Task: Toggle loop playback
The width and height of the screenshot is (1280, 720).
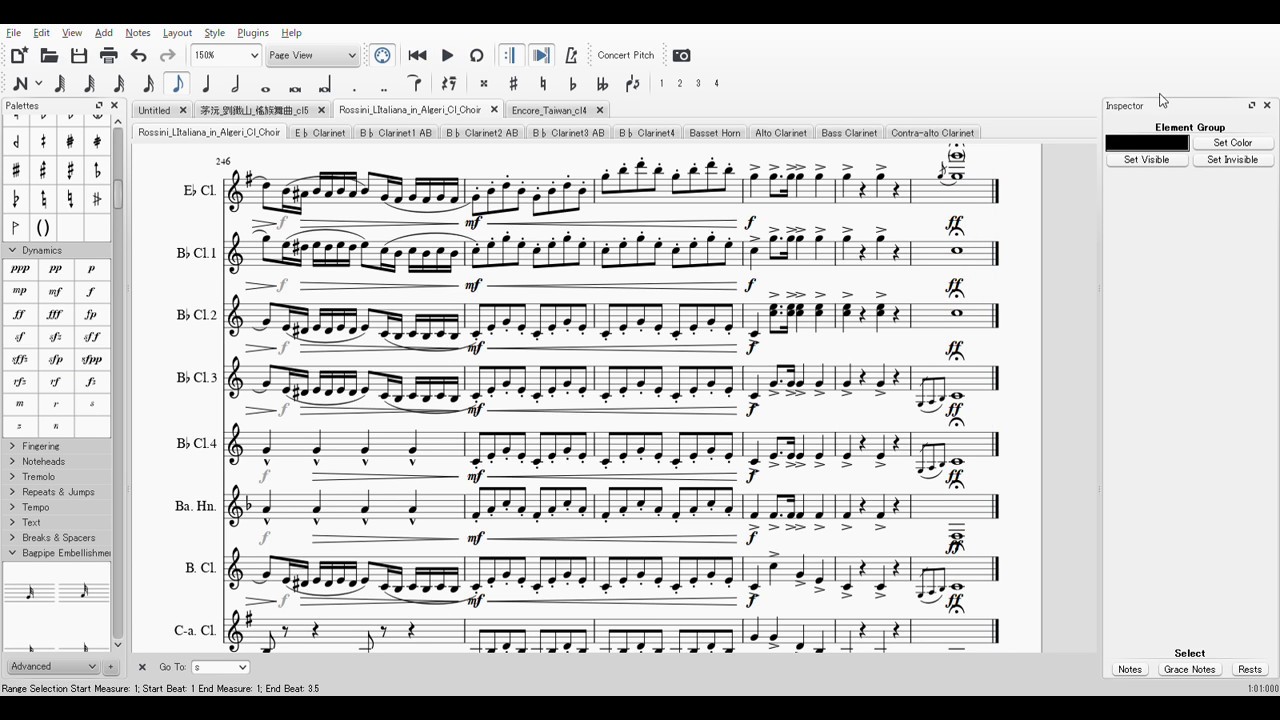Action: 477,55
